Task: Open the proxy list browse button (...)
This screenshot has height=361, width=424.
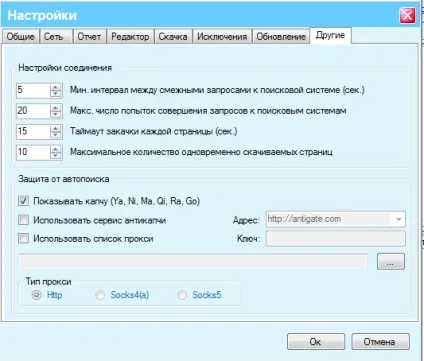Action: pyautogui.click(x=391, y=261)
